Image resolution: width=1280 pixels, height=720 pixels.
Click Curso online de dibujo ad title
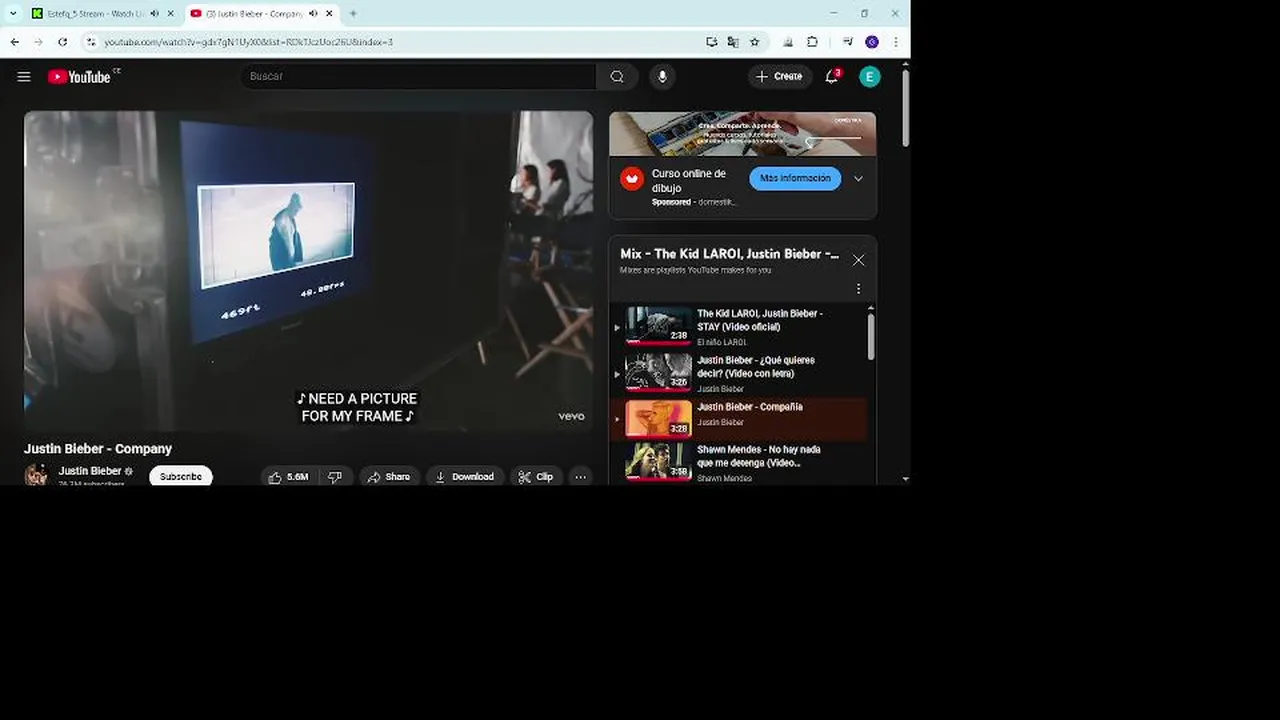tap(689, 180)
